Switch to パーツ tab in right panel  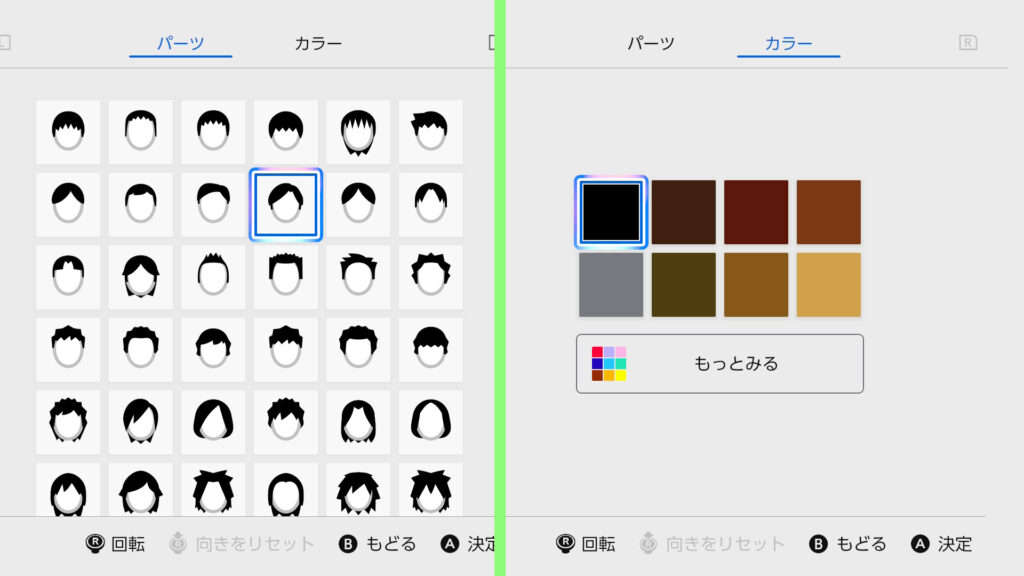(651, 44)
